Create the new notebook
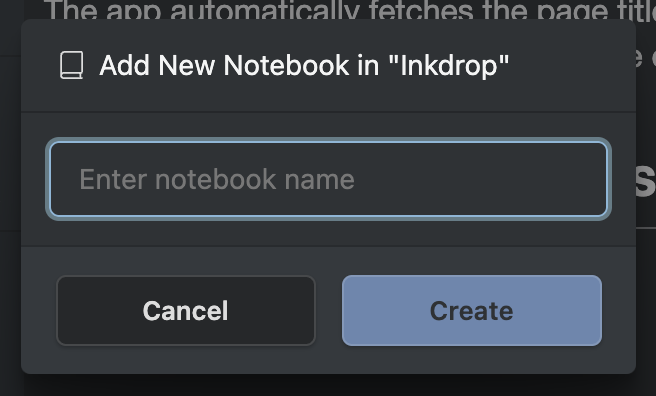This screenshot has width=656, height=396. click(472, 310)
